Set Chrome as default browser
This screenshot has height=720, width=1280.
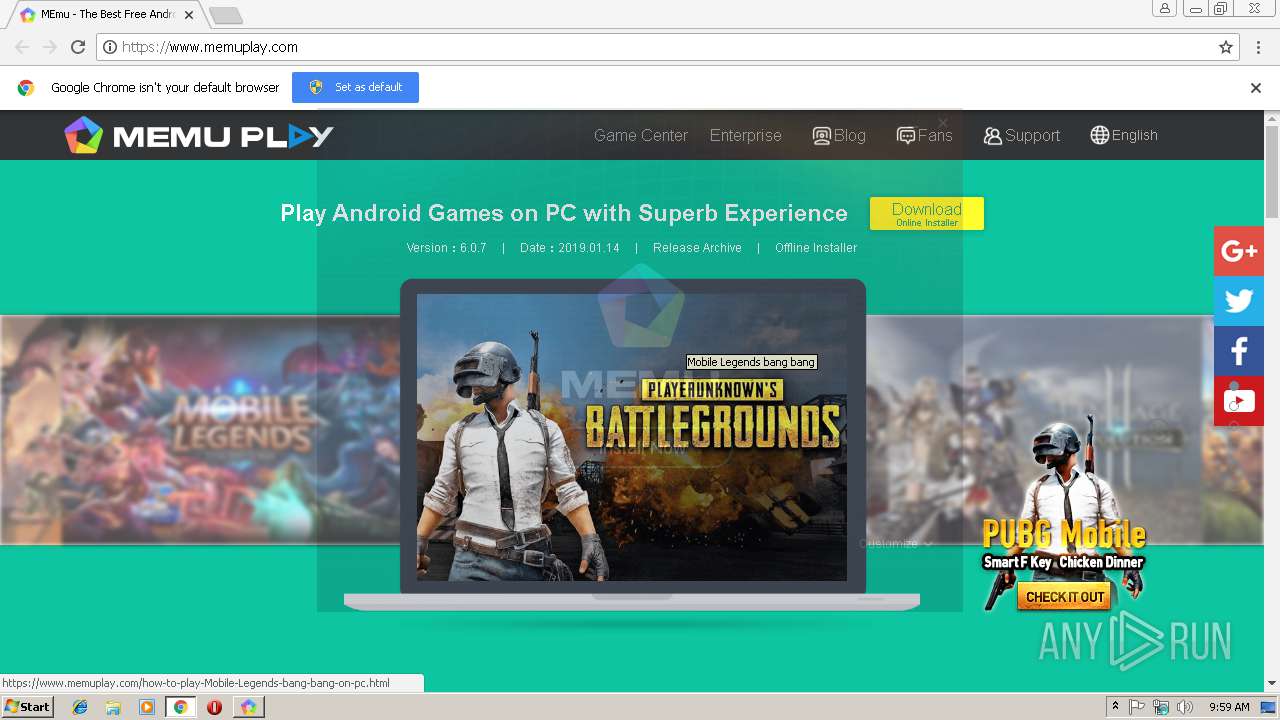(355, 87)
